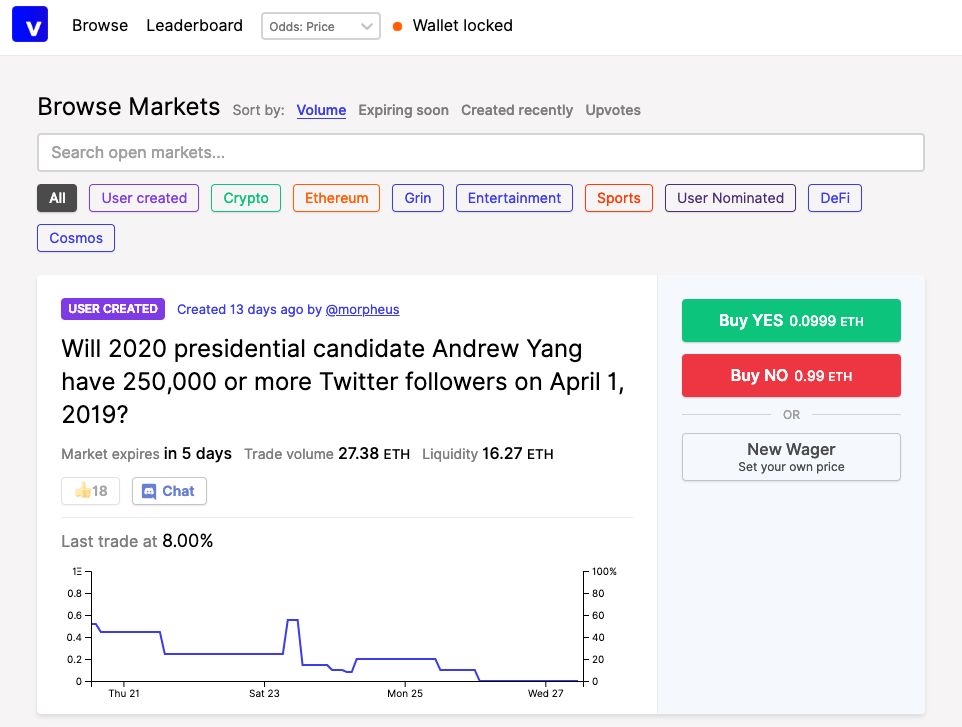Click the Browse Markets heading
Image resolution: width=962 pixels, height=727 pixels.
coord(129,107)
